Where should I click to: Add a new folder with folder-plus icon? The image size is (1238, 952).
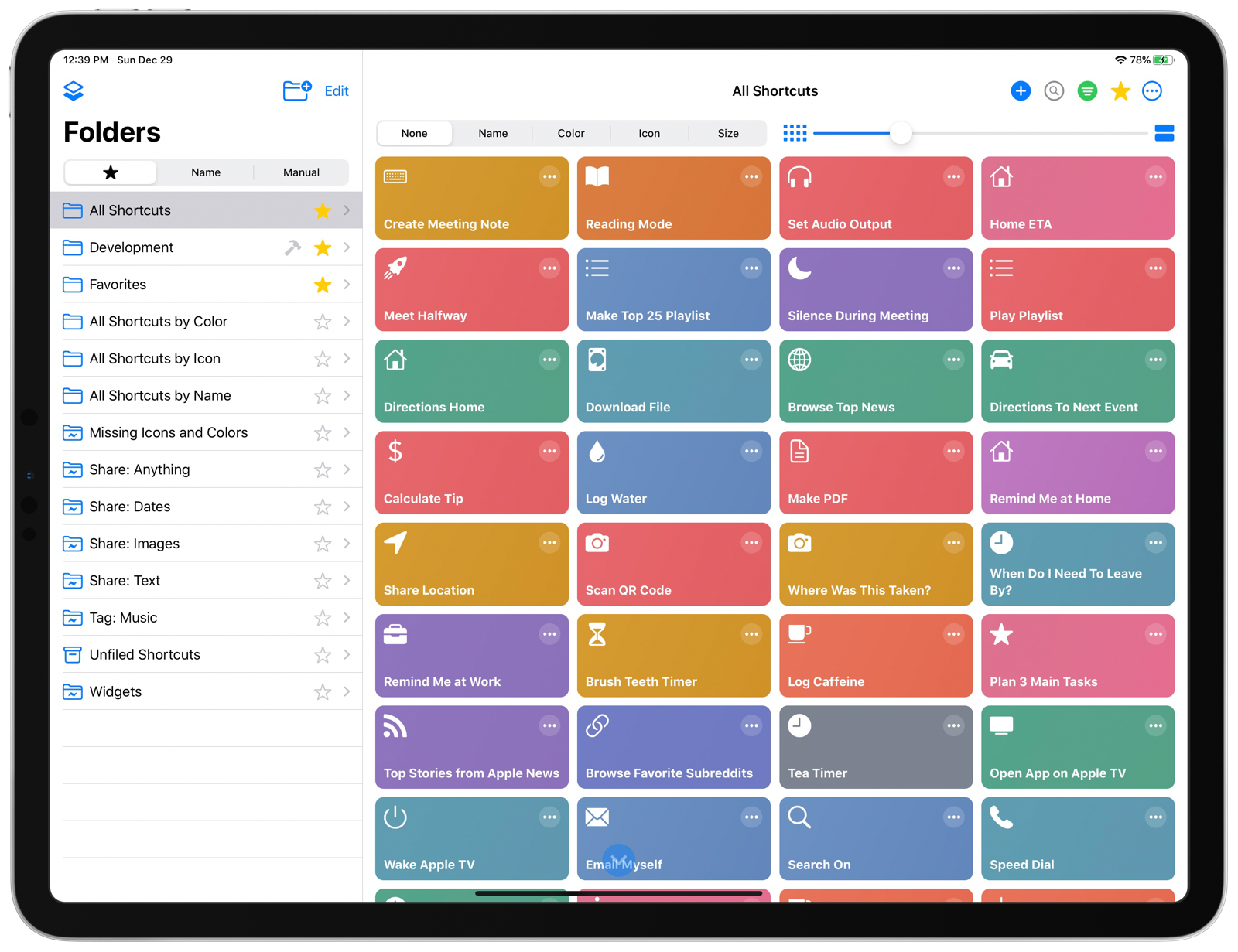[x=297, y=90]
